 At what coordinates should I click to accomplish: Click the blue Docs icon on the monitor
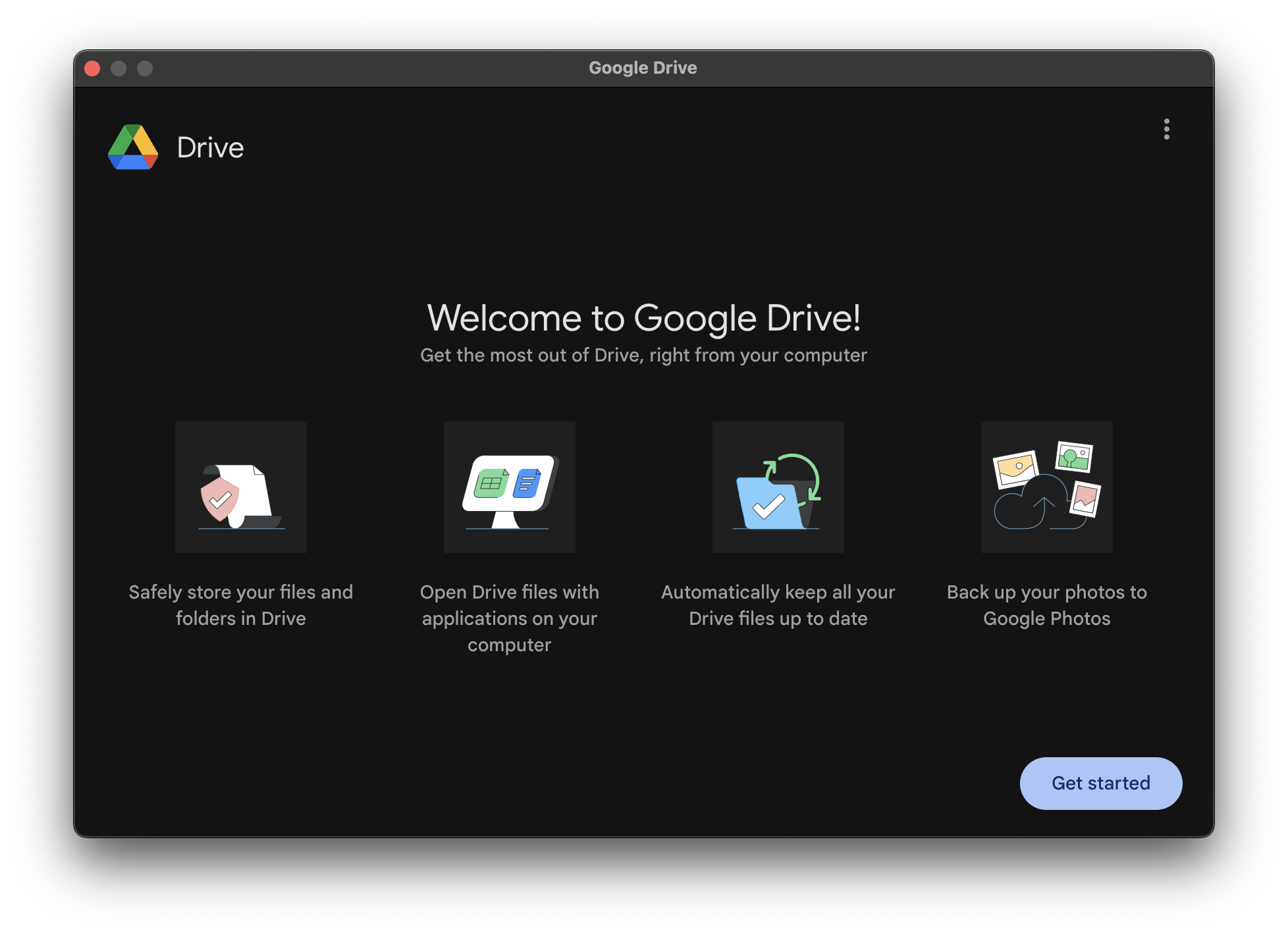coord(527,484)
